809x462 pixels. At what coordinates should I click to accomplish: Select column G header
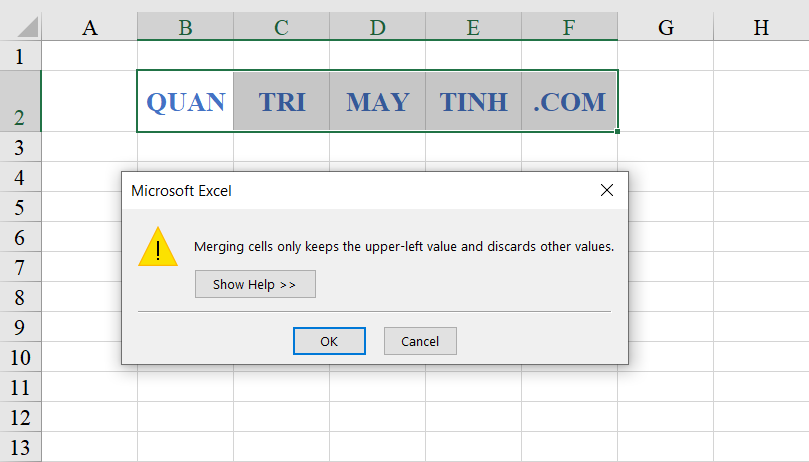(666, 27)
